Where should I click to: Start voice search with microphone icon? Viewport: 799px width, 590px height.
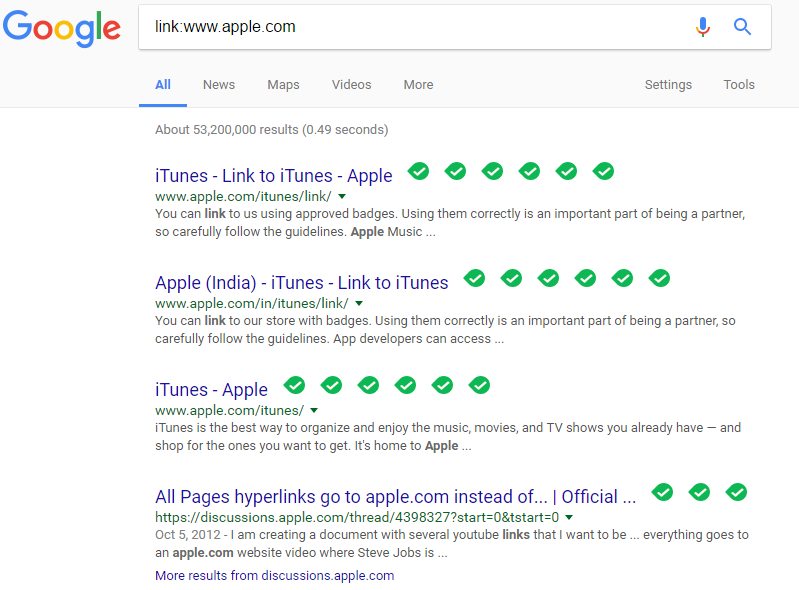click(x=703, y=27)
